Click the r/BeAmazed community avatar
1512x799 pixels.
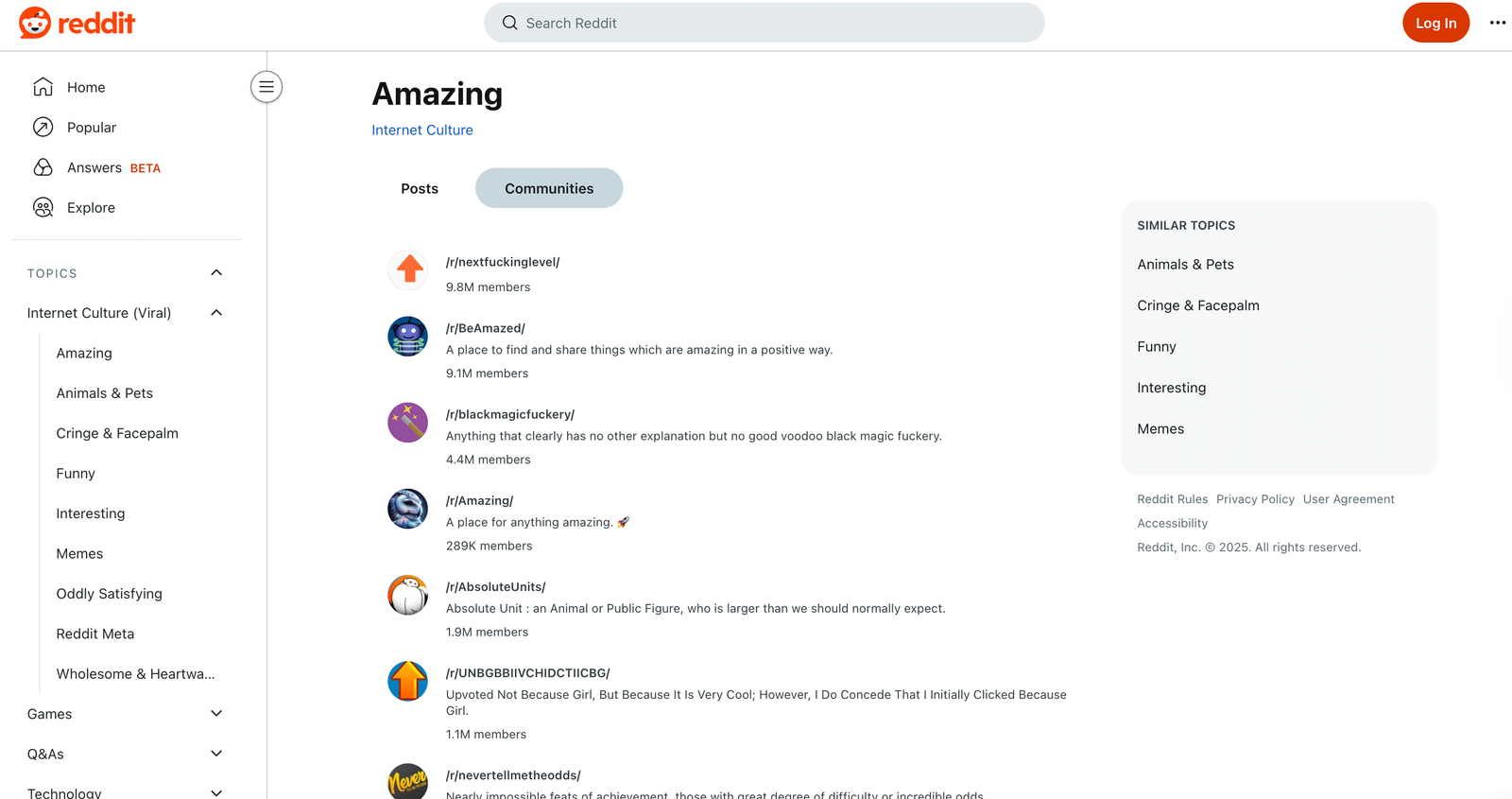click(x=408, y=336)
